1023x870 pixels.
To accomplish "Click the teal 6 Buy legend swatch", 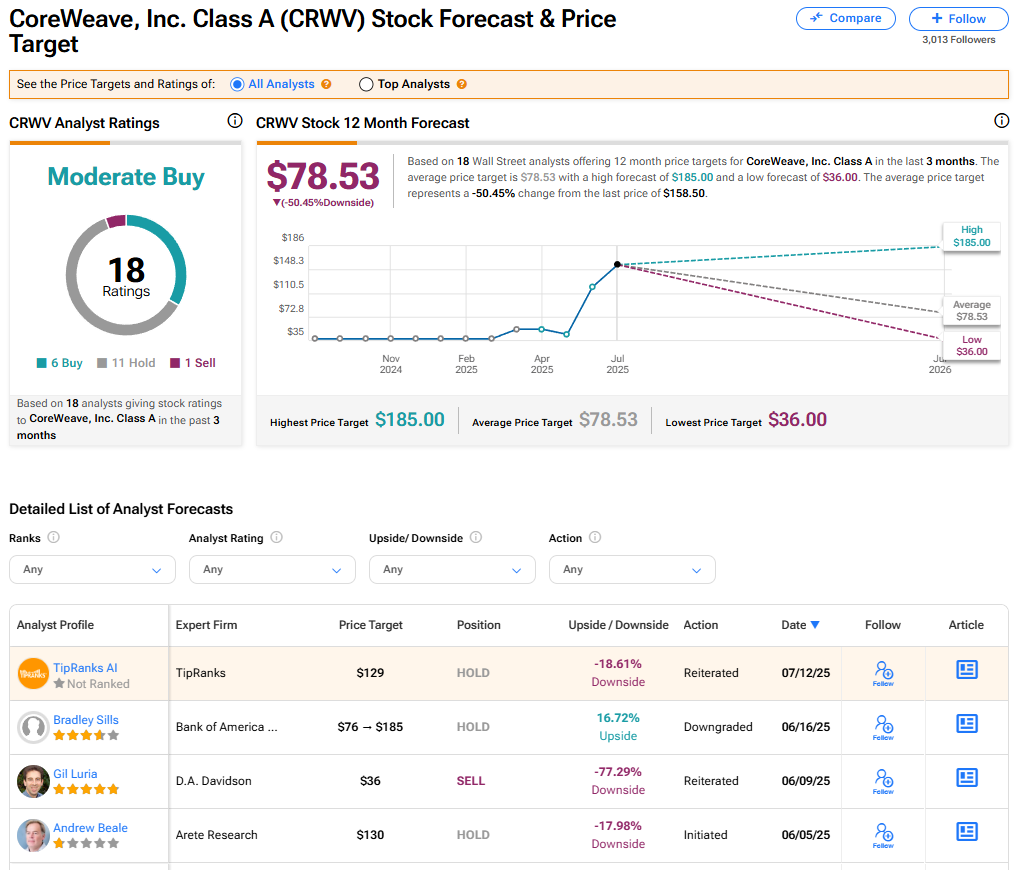I will 42,363.
